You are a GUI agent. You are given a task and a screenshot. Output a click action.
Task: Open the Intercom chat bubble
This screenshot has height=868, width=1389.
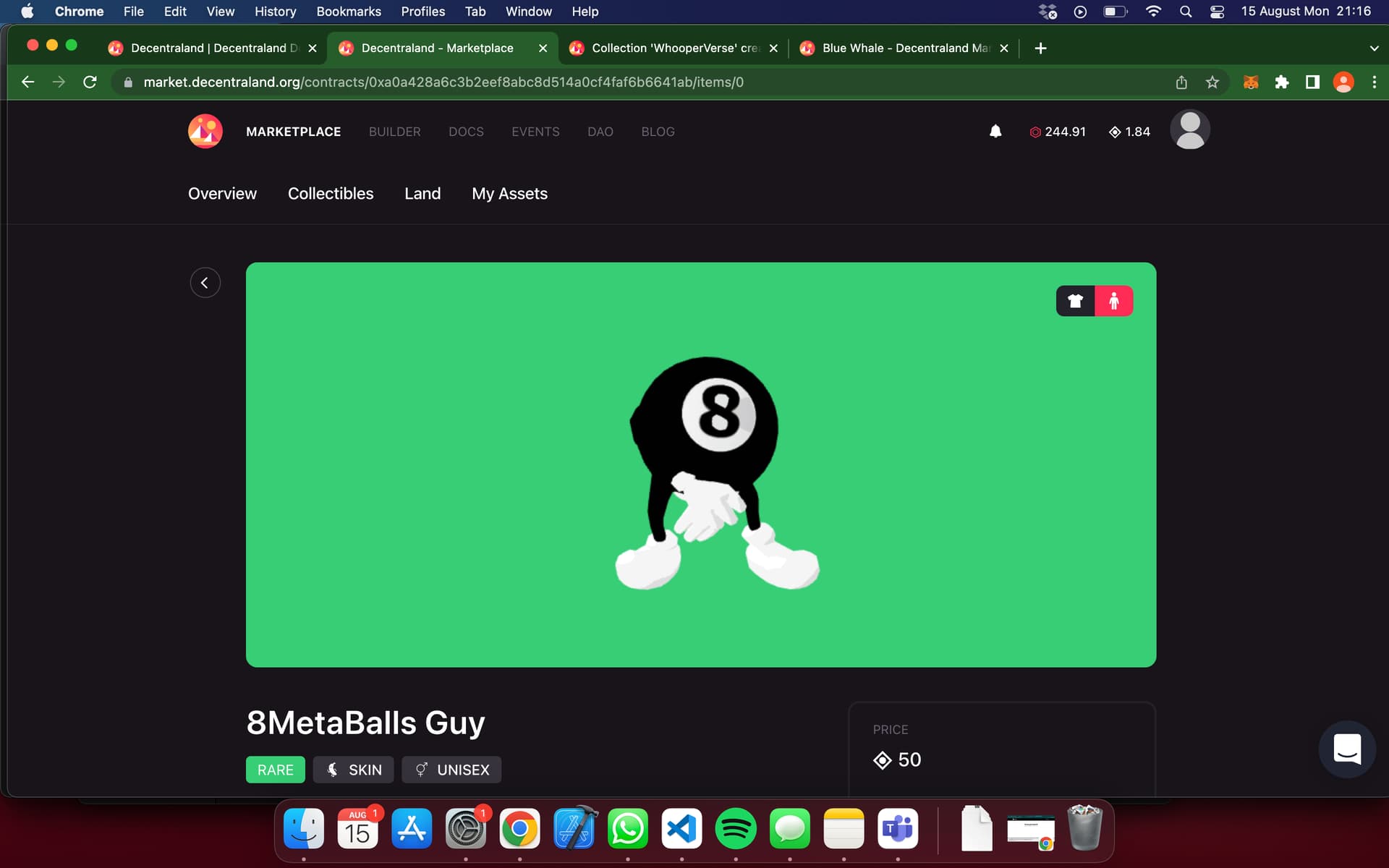1346,749
